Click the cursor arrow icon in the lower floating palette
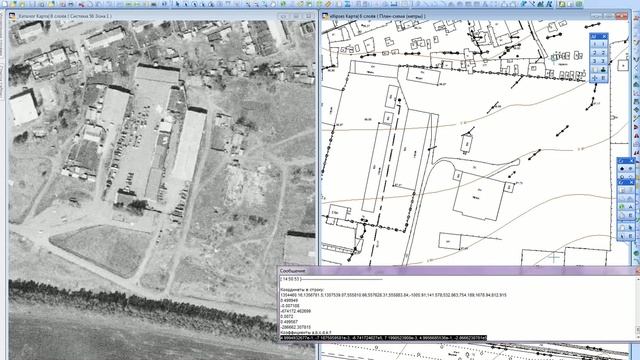 tap(630, 227)
